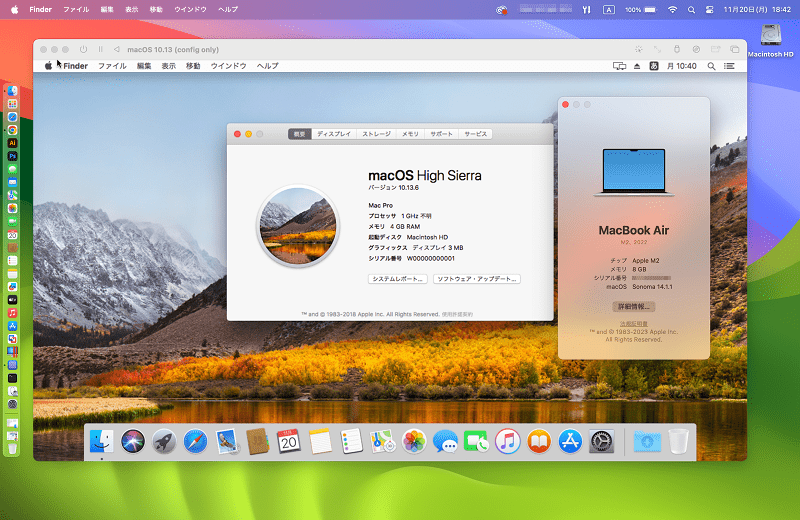Open guest ヘルプ menu in VM menu bar

pyautogui.click(x=267, y=66)
